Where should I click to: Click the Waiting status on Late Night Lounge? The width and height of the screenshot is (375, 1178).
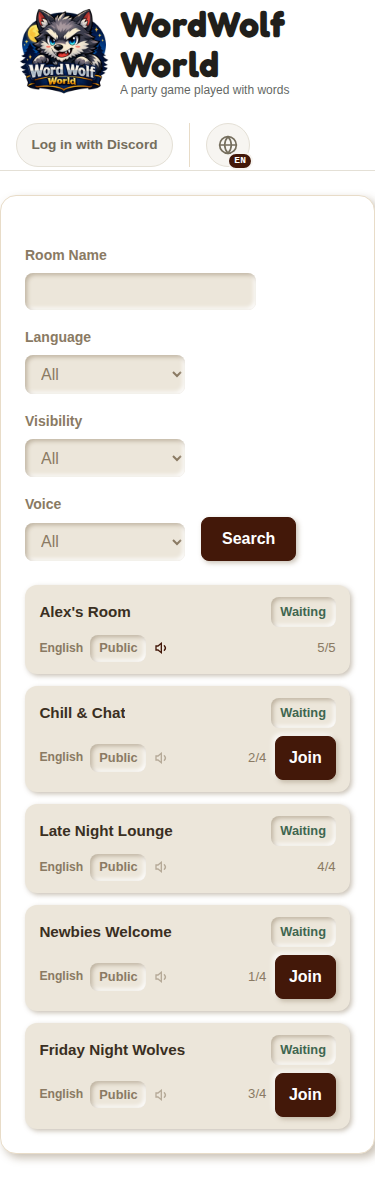[304, 831]
